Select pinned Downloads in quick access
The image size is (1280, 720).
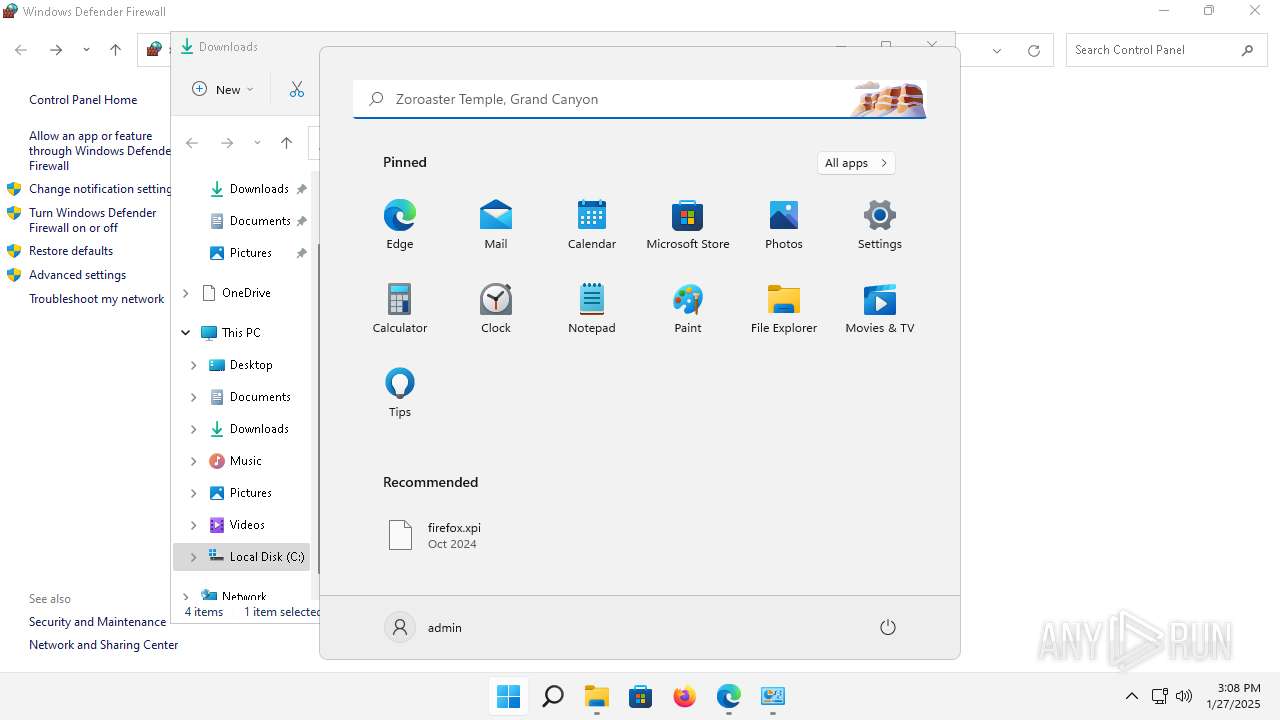pyautogui.click(x=257, y=189)
